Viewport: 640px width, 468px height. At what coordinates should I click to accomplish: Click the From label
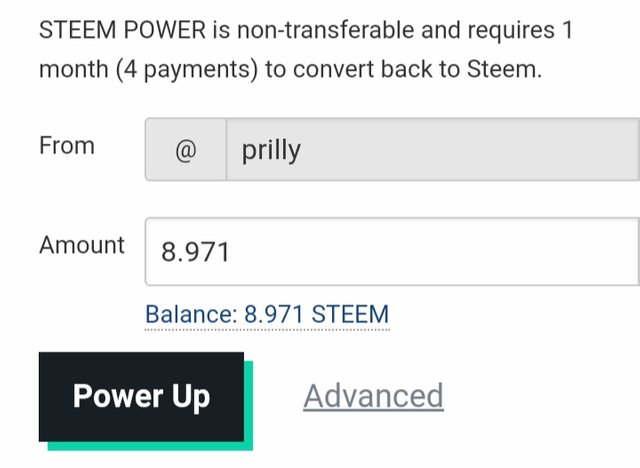tap(67, 145)
